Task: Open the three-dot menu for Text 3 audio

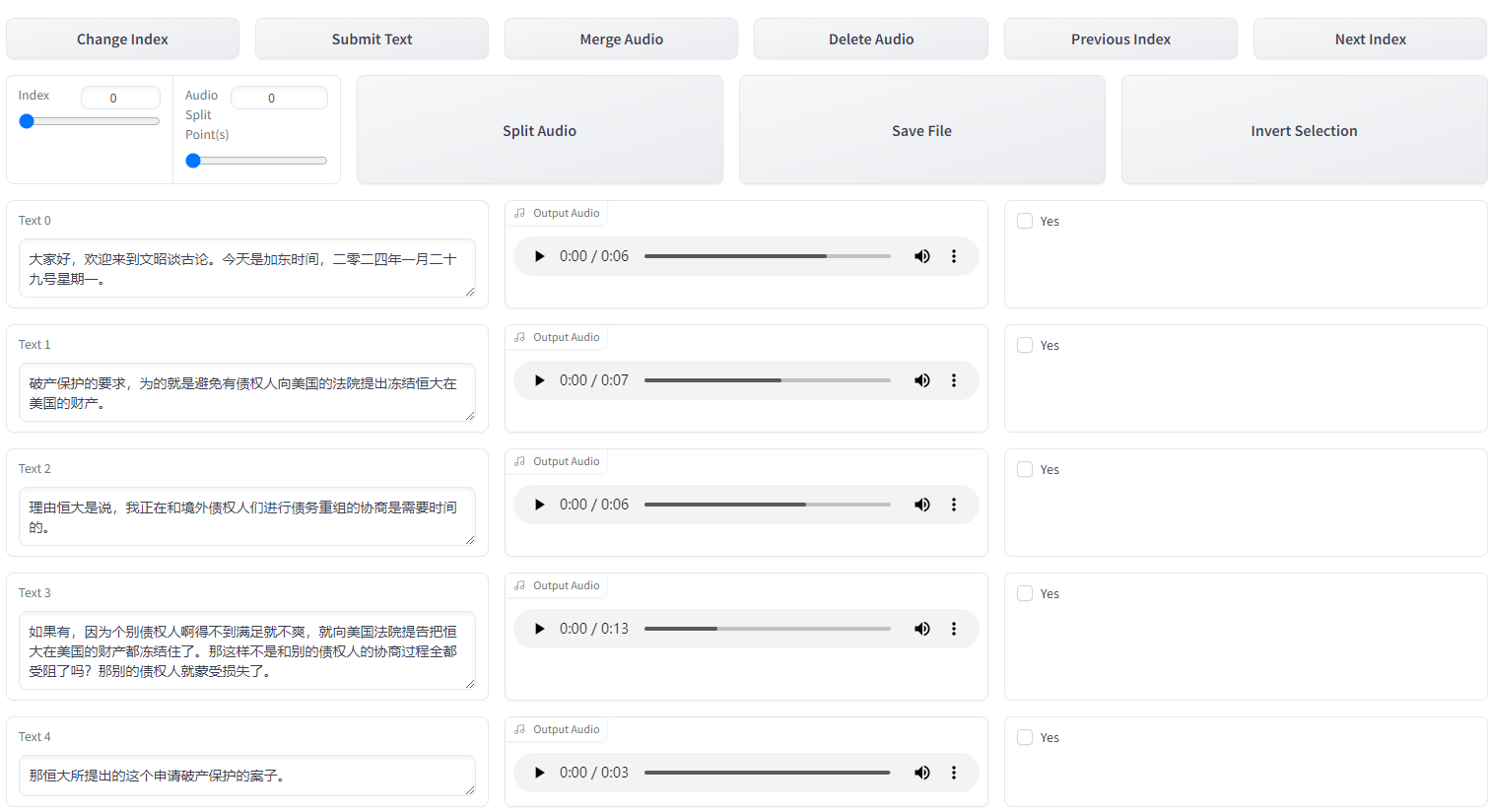Action: pyautogui.click(x=953, y=629)
